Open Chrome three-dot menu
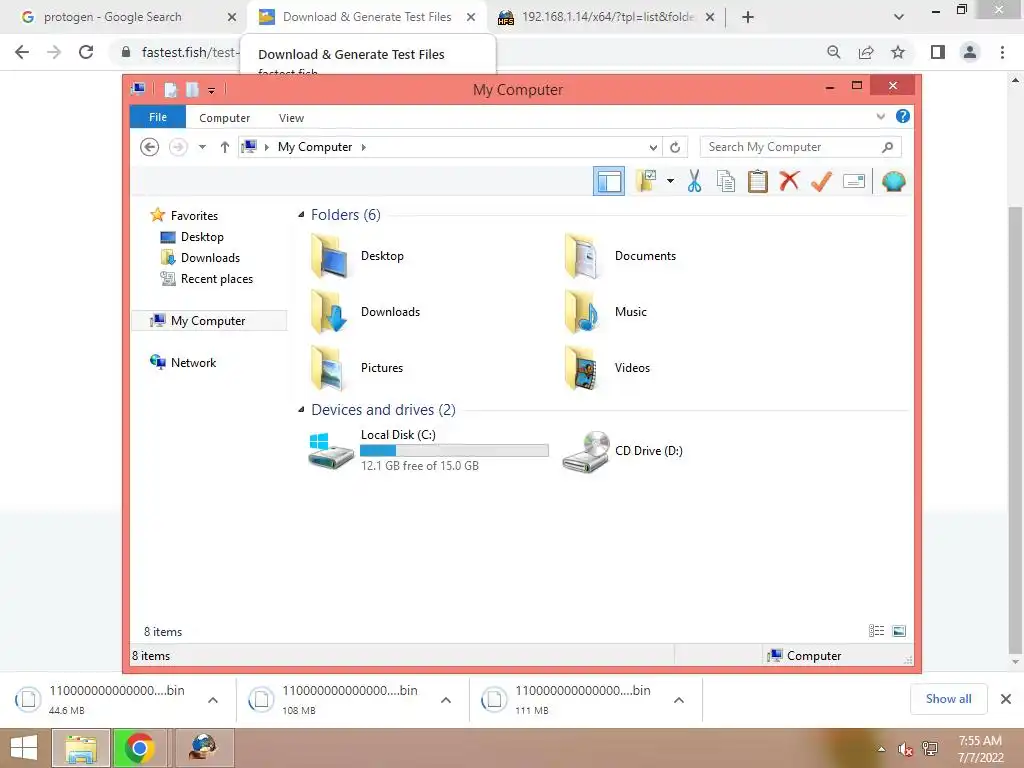 click(1002, 52)
